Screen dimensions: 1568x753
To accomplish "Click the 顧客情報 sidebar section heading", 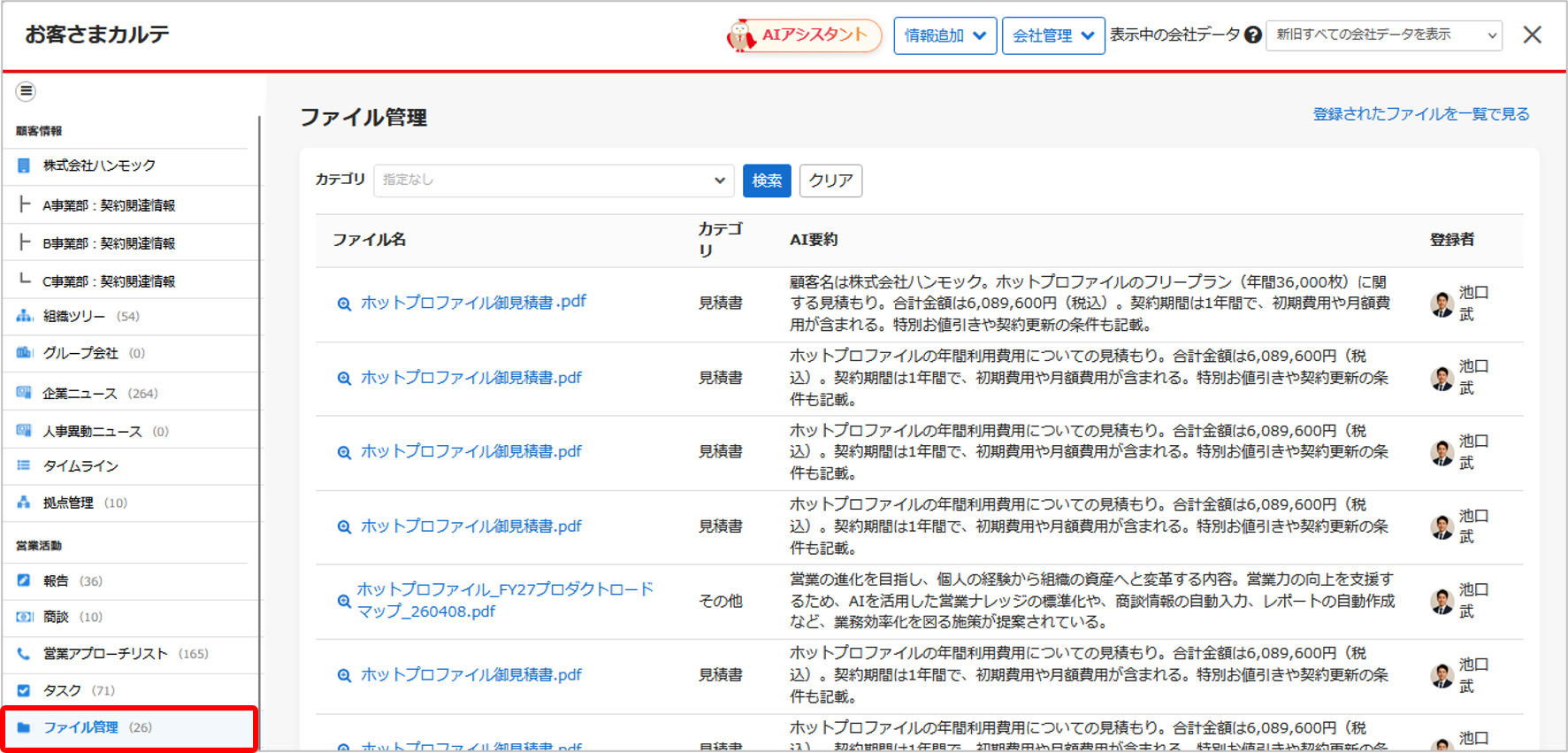I will click(x=39, y=131).
